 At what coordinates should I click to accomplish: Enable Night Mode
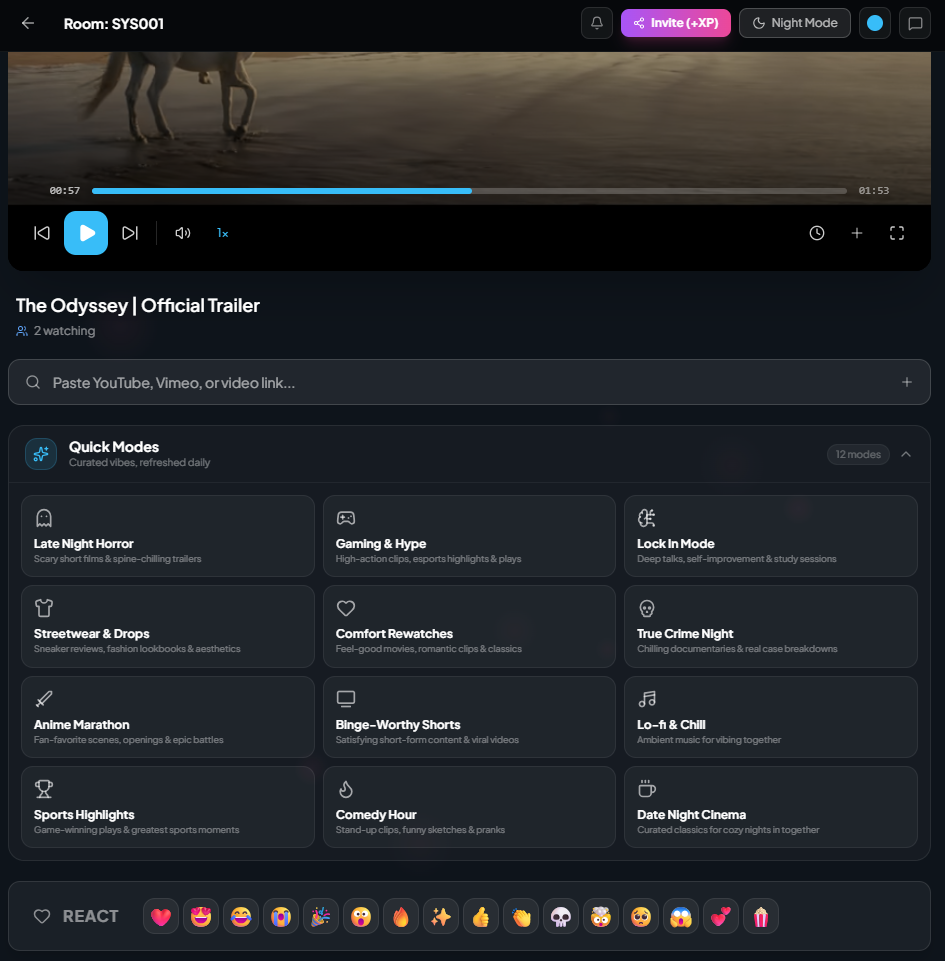(x=794, y=22)
